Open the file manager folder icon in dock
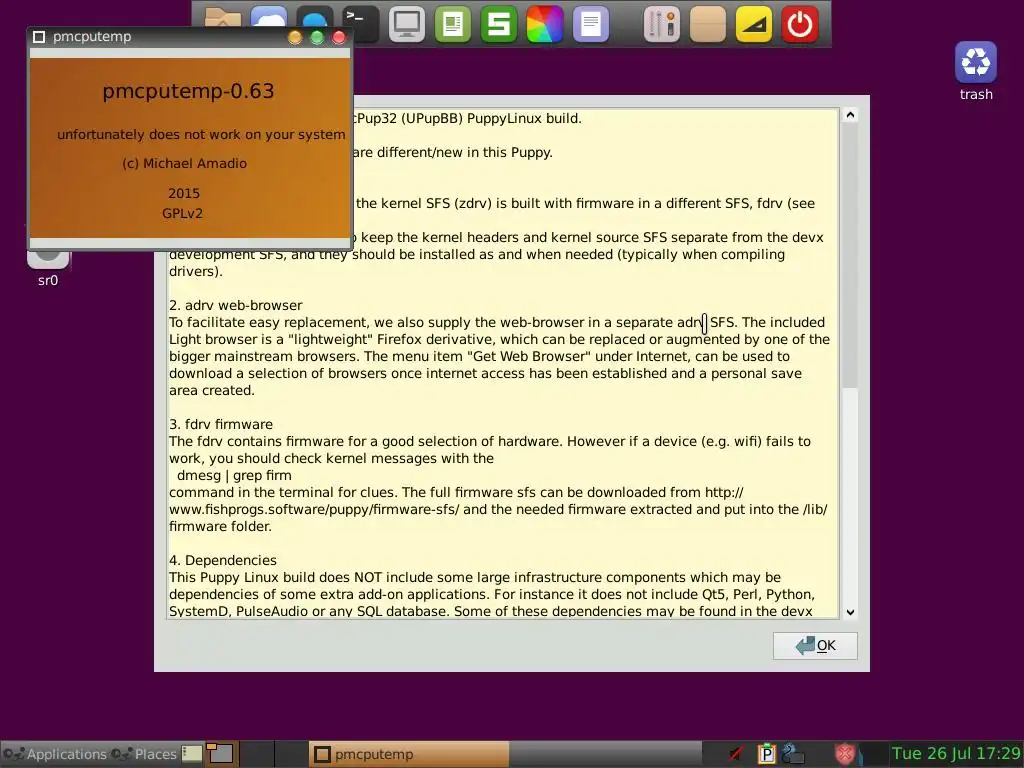Image resolution: width=1024 pixels, height=768 pixels. tap(223, 18)
